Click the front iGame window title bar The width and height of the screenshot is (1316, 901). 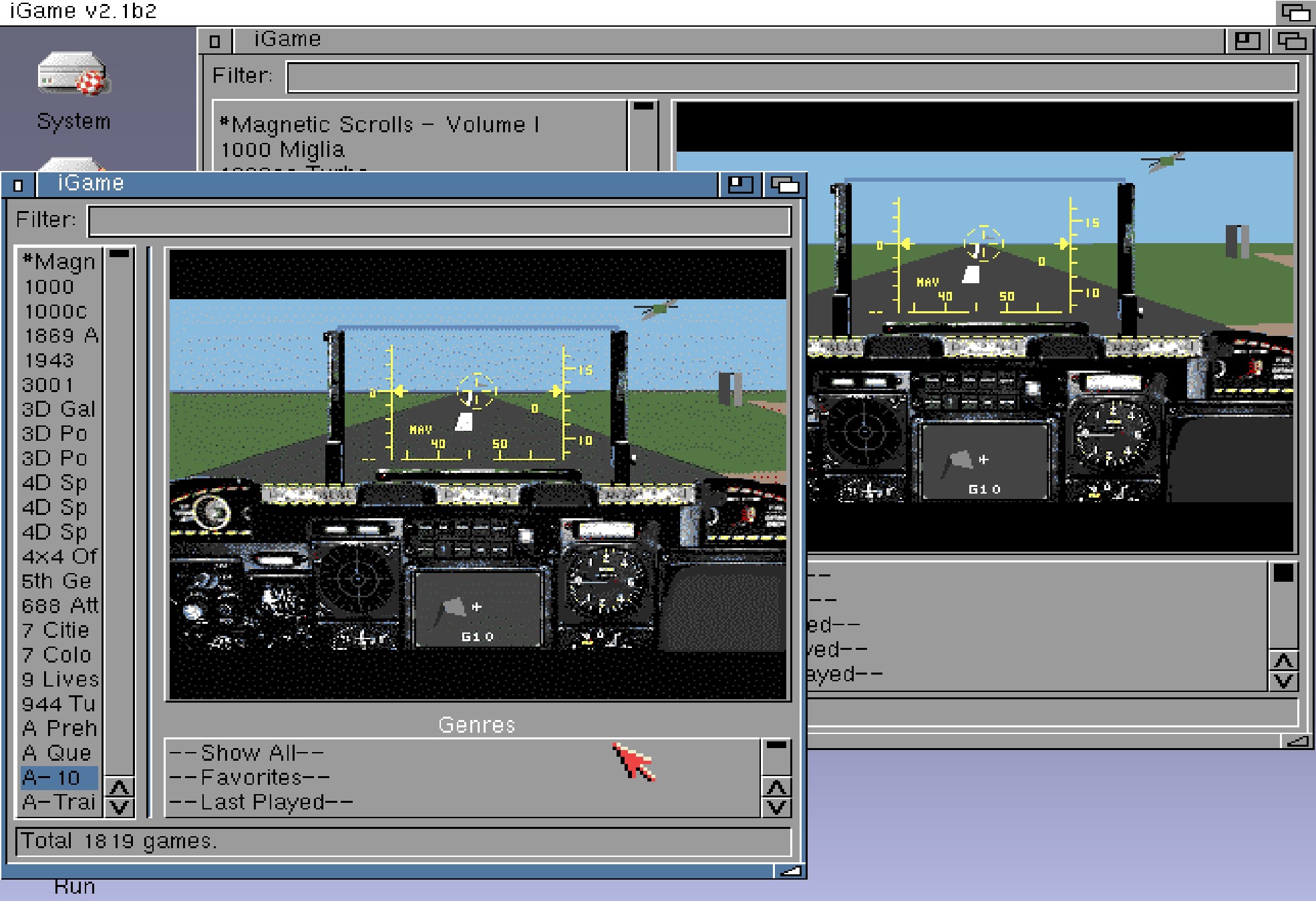pos(377,184)
